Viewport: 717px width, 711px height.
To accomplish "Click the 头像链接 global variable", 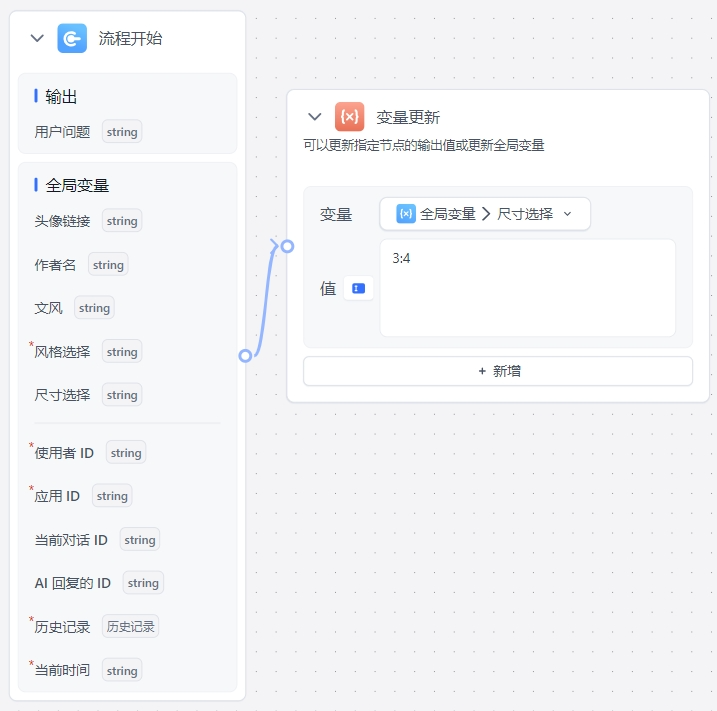I will coord(62,221).
